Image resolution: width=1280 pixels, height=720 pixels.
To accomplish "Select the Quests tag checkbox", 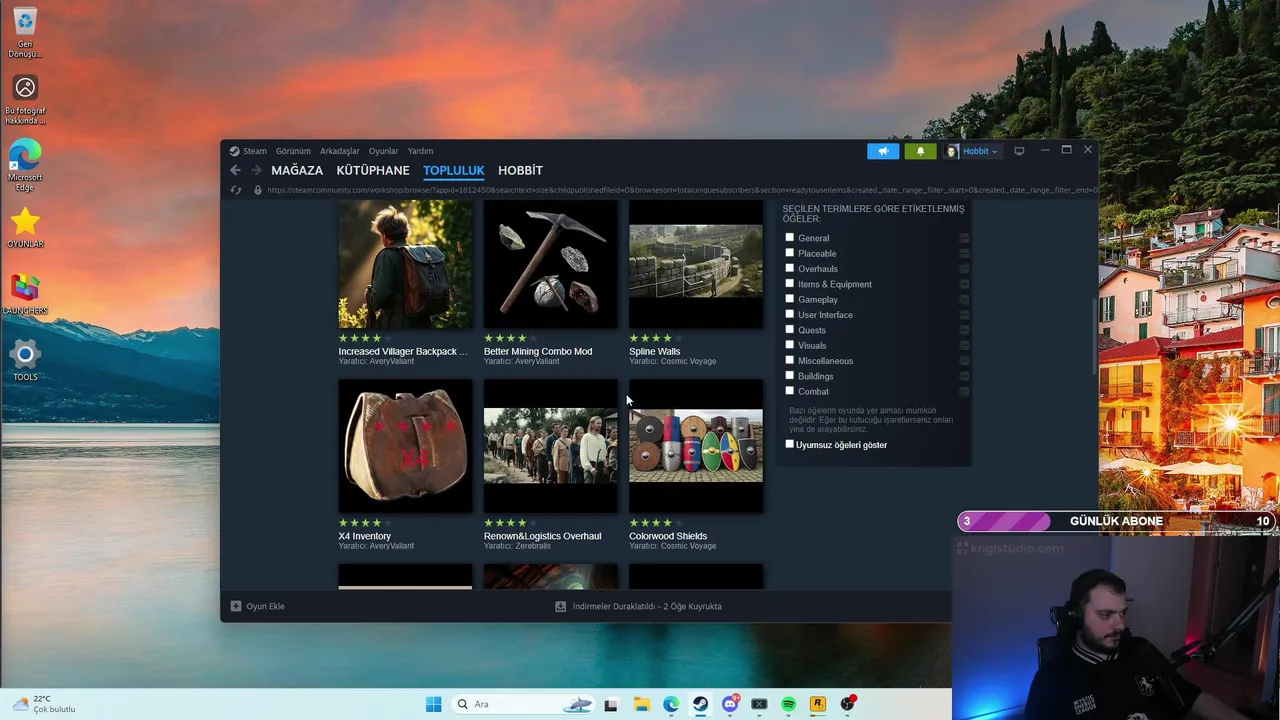I will coord(790,330).
